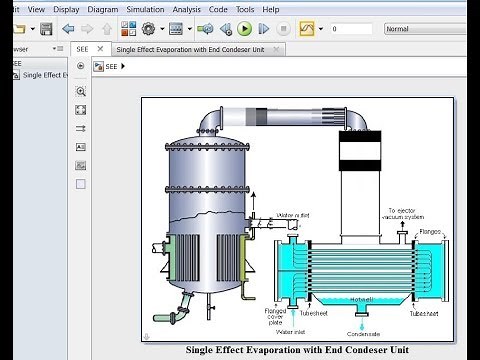Click the step back button

click(226, 29)
